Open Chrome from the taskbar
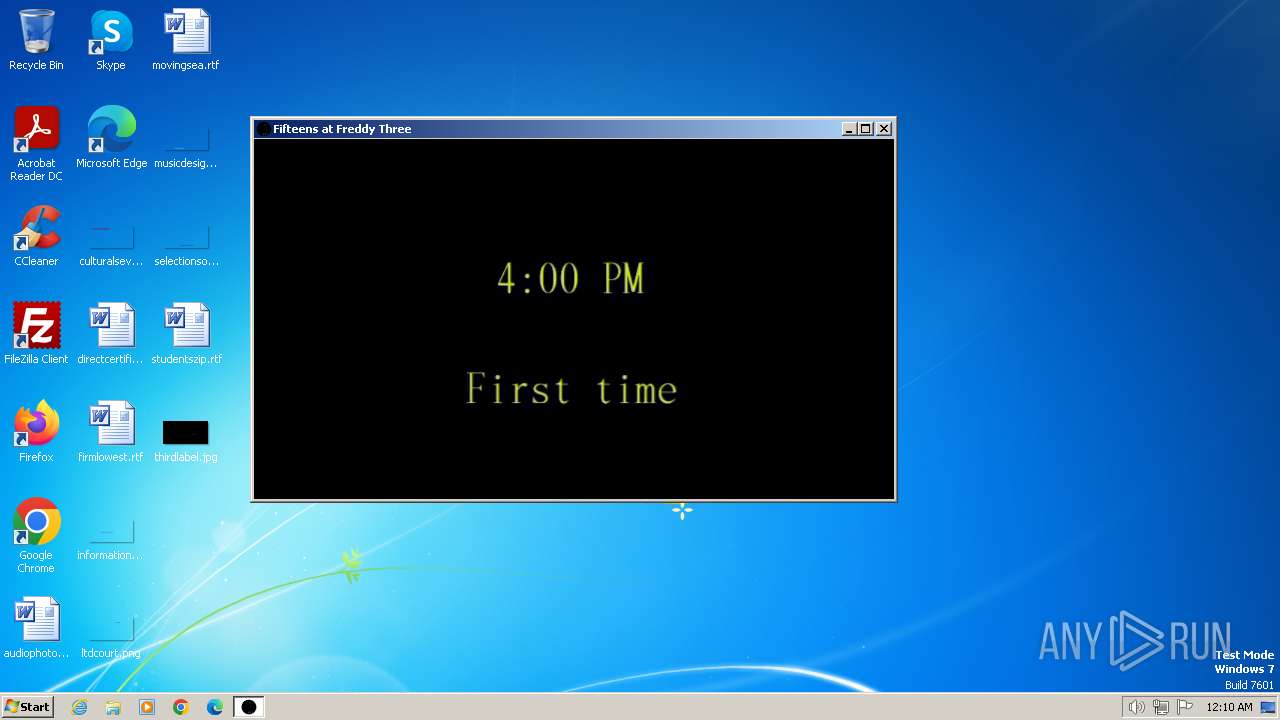 [x=181, y=707]
